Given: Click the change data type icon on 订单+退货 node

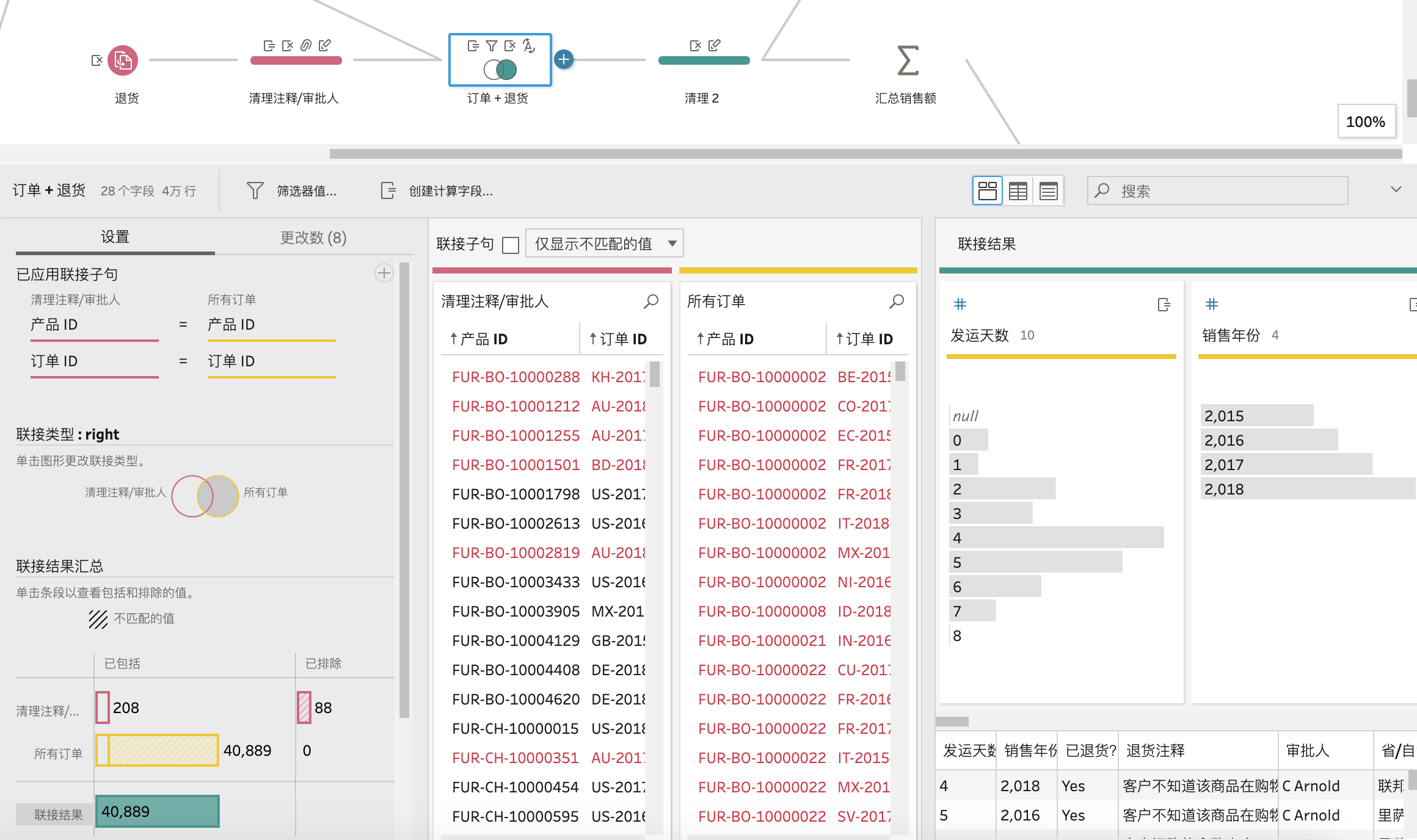Looking at the screenshot, I should tap(529, 45).
